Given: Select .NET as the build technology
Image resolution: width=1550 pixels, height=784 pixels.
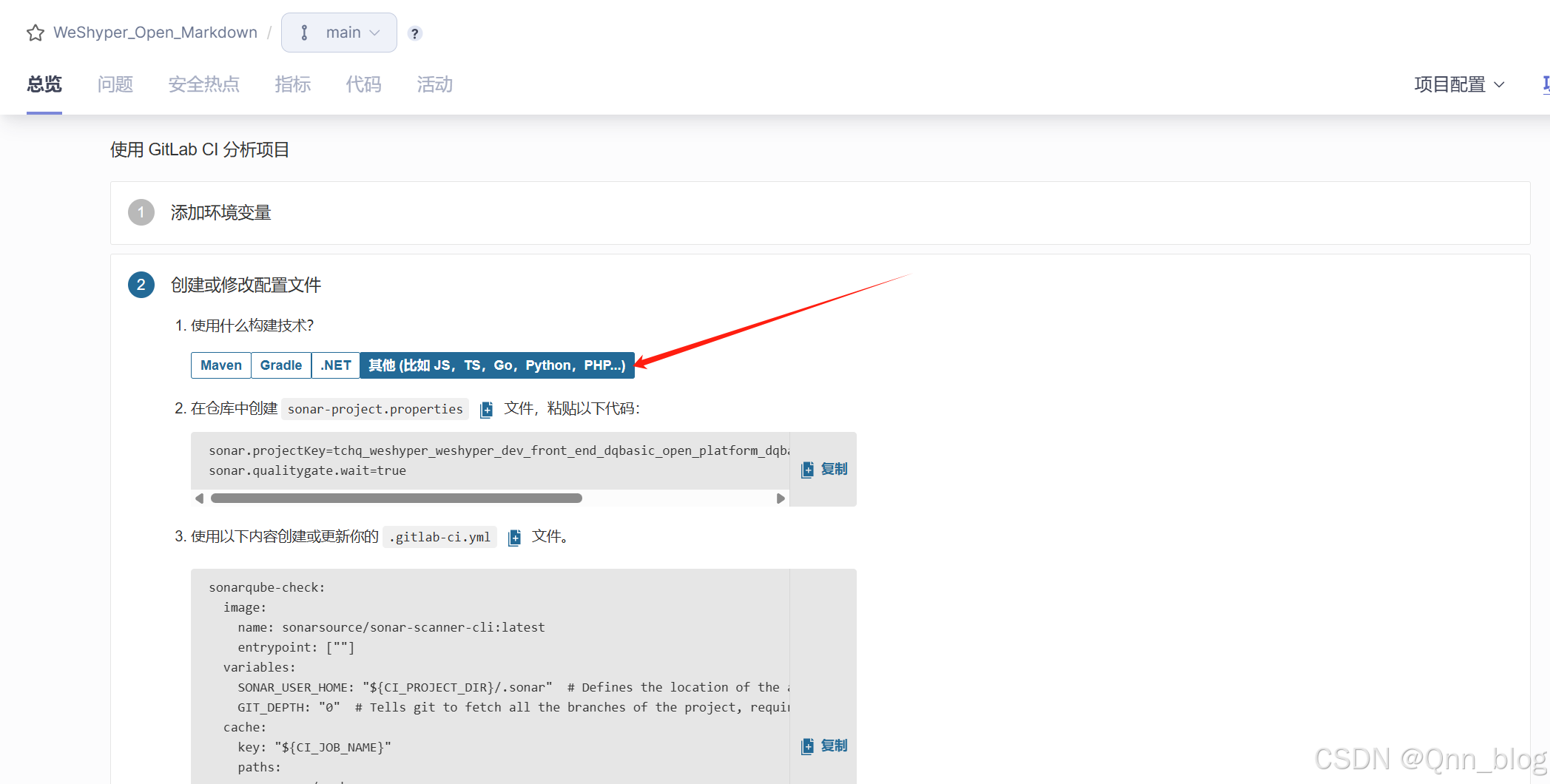Looking at the screenshot, I should click(334, 365).
